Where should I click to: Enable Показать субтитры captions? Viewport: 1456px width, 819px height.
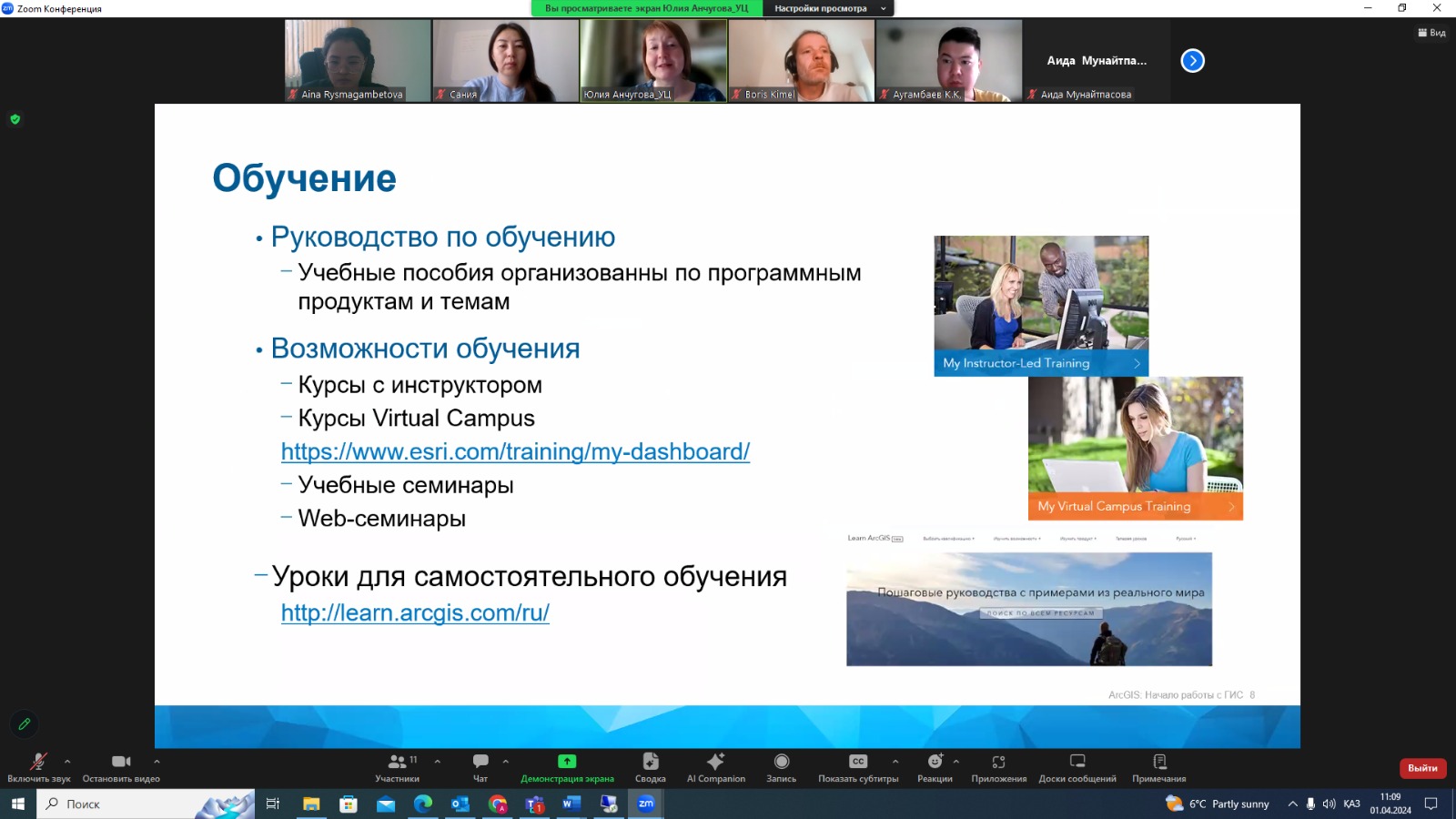tap(858, 767)
